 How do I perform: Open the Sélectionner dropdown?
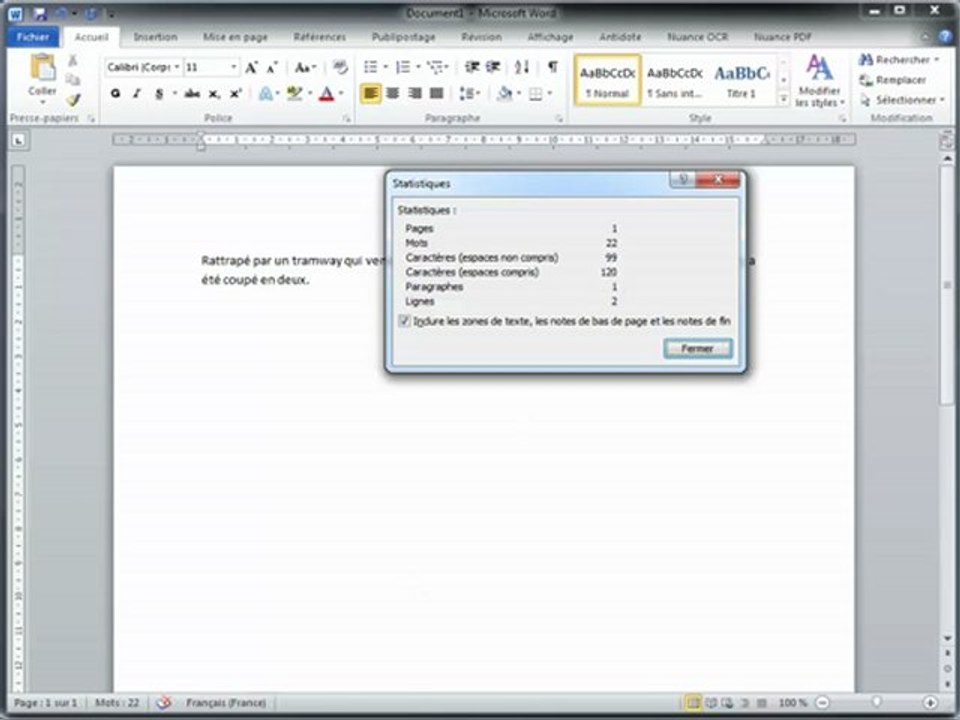tap(902, 100)
